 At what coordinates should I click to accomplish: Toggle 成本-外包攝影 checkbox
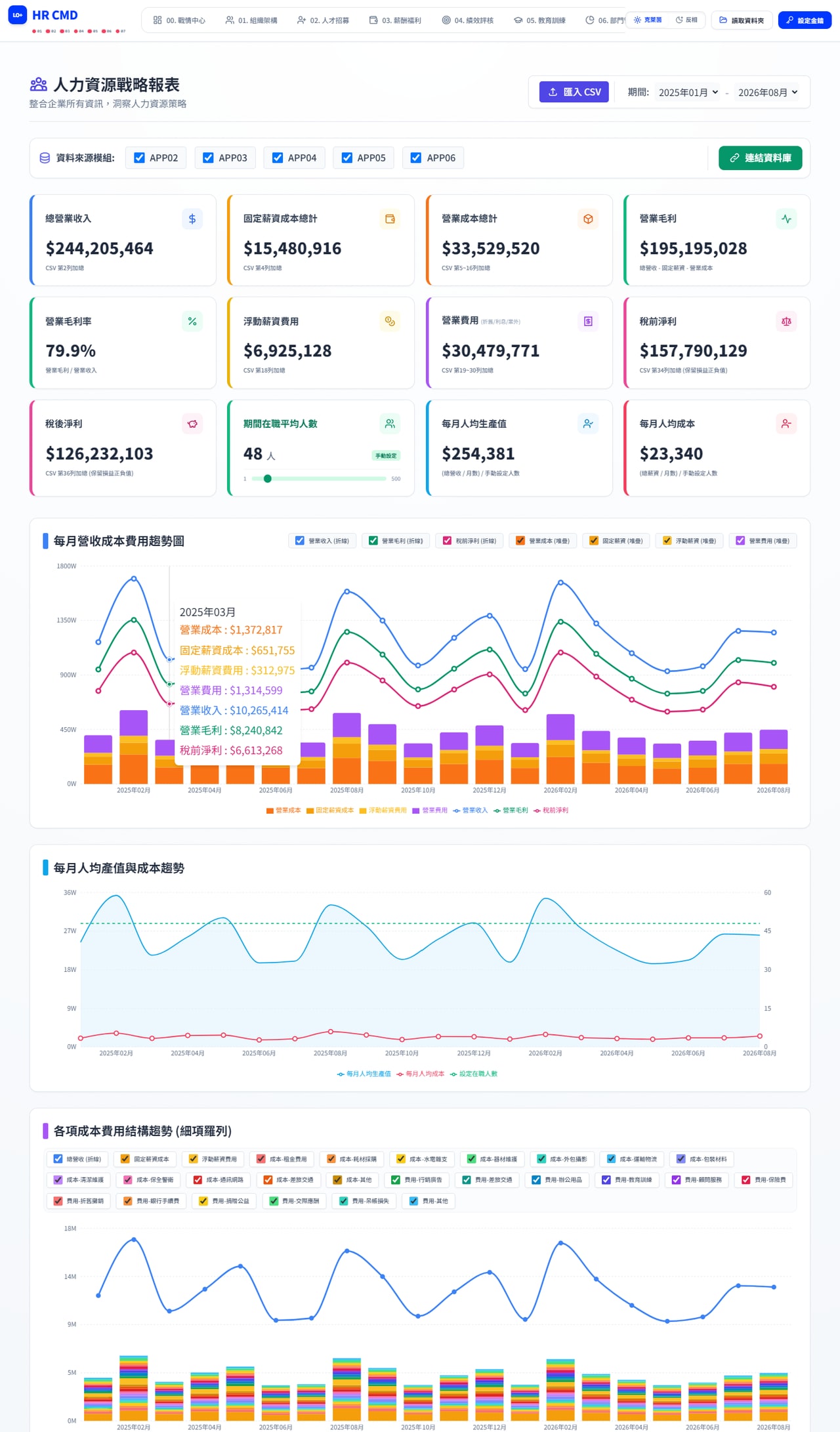pos(541,1159)
